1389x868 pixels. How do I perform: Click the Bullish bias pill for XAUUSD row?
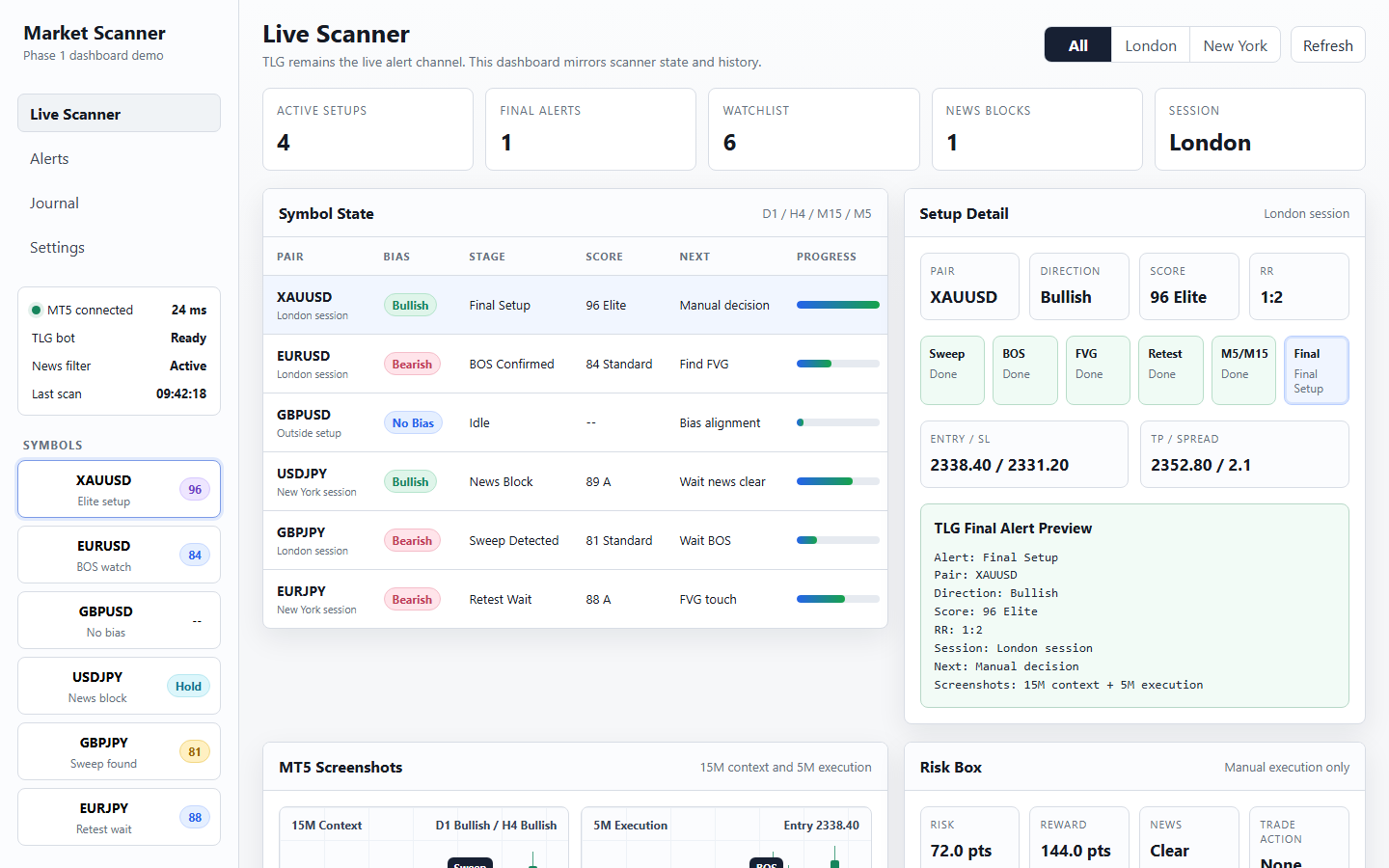pyautogui.click(x=410, y=305)
